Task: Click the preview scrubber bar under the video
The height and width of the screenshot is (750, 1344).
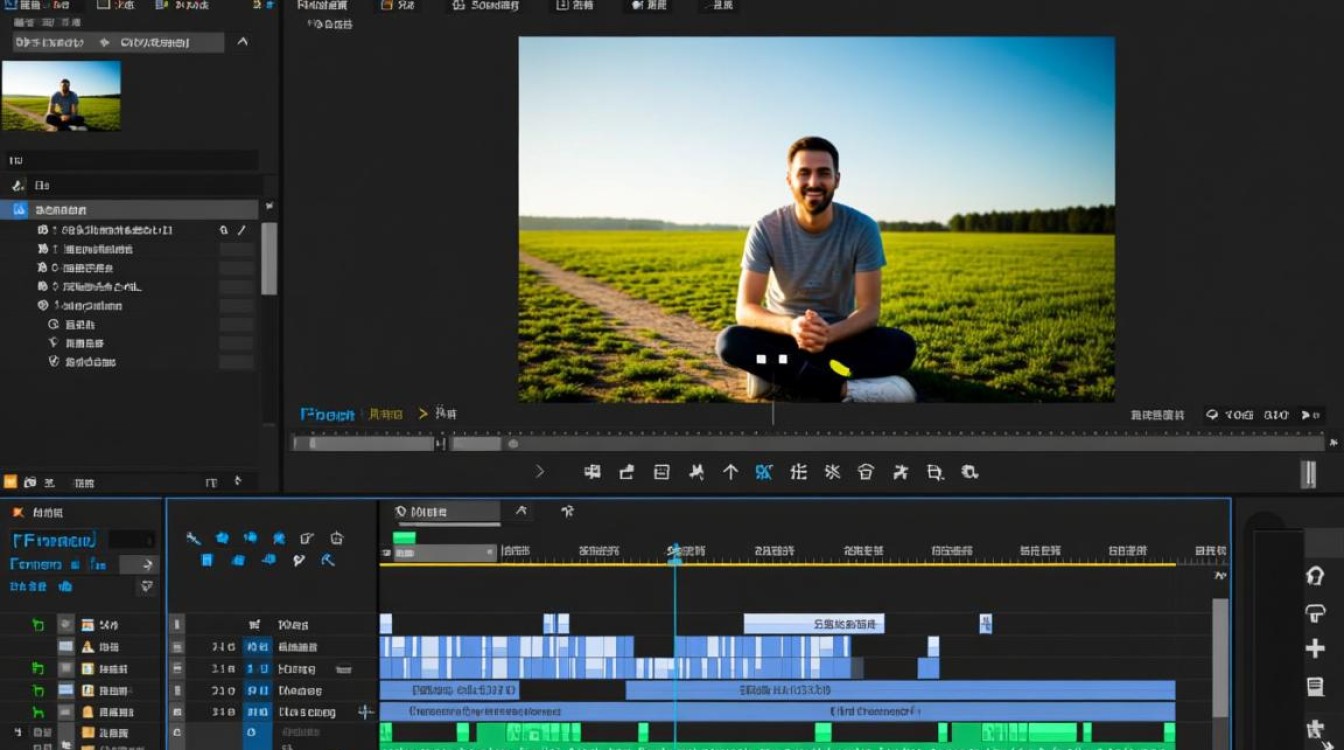Action: coord(808,443)
